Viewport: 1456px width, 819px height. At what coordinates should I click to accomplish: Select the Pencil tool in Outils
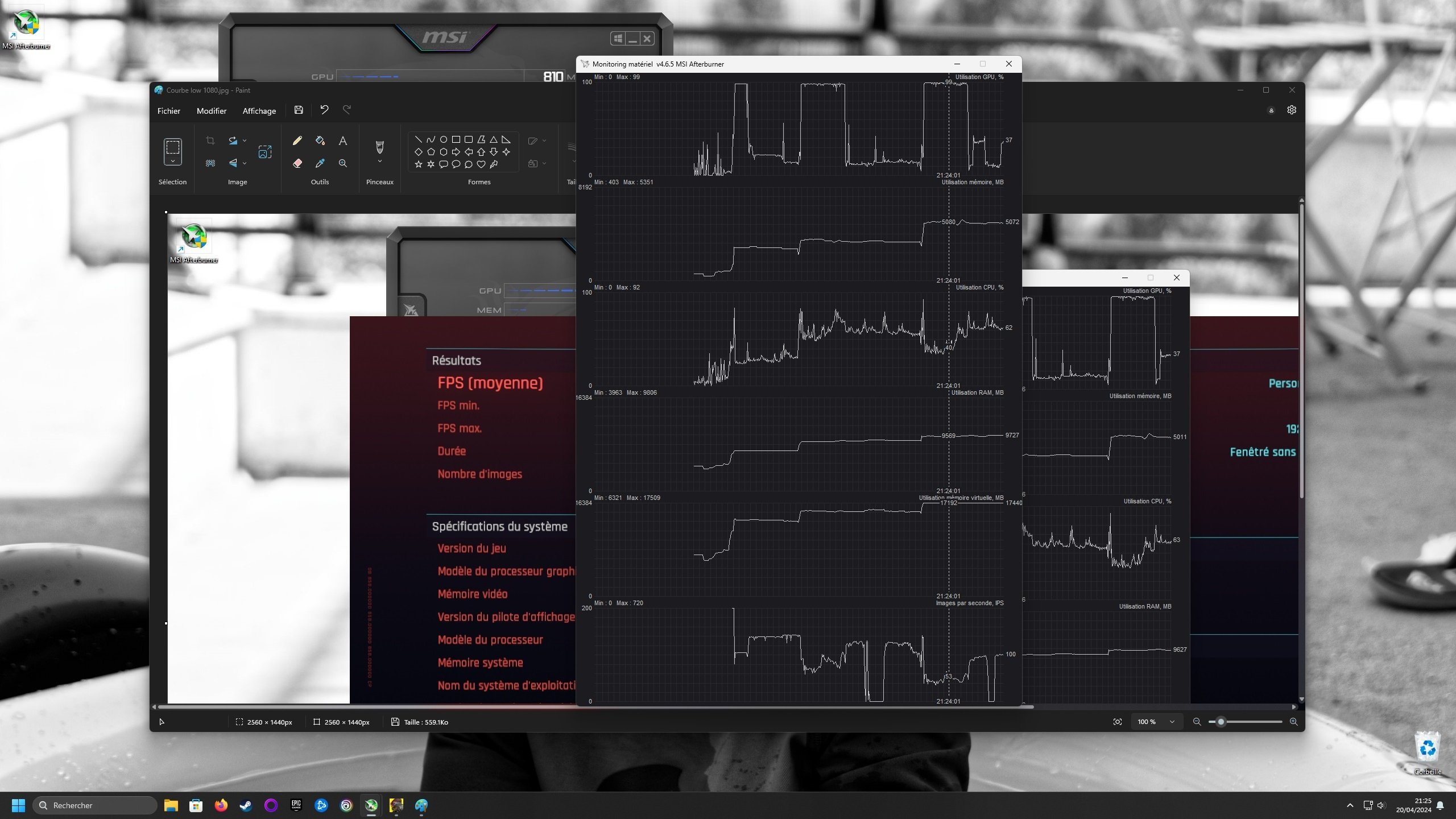(x=297, y=140)
